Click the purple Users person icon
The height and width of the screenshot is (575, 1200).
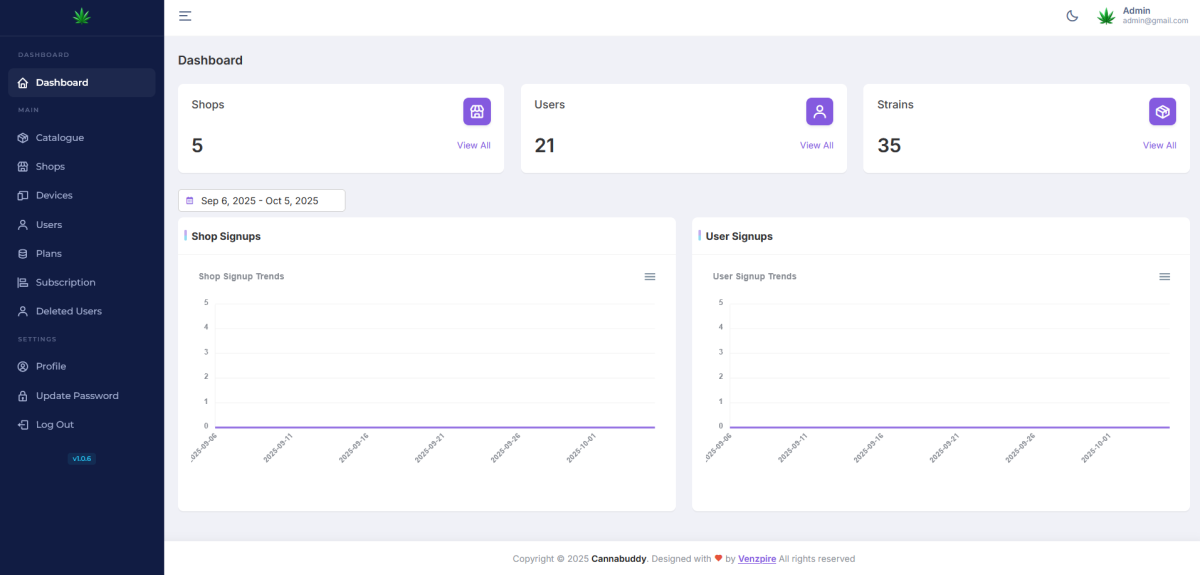(x=819, y=112)
